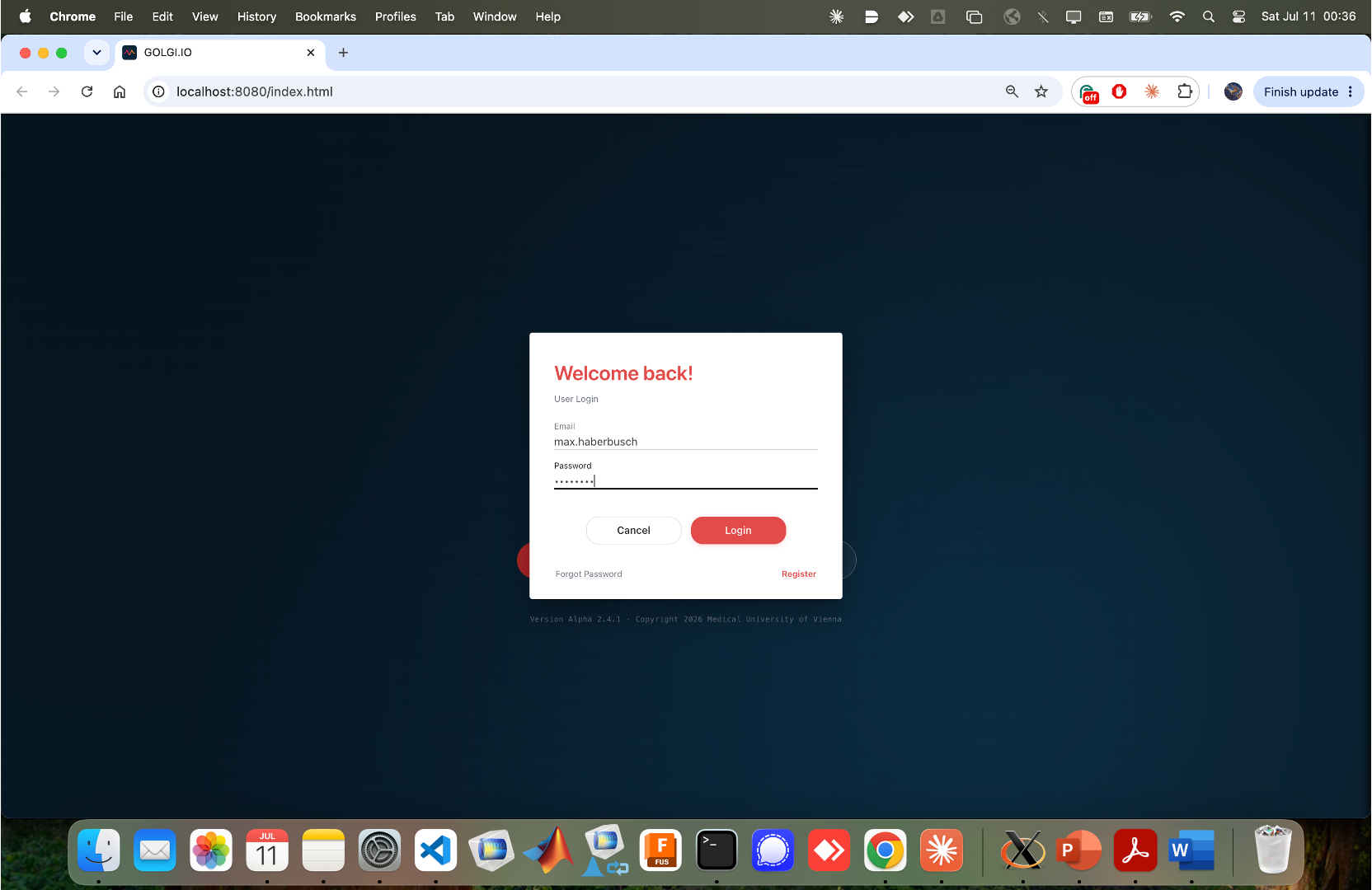Open the zoom magnifier icon in address bar

(1012, 91)
